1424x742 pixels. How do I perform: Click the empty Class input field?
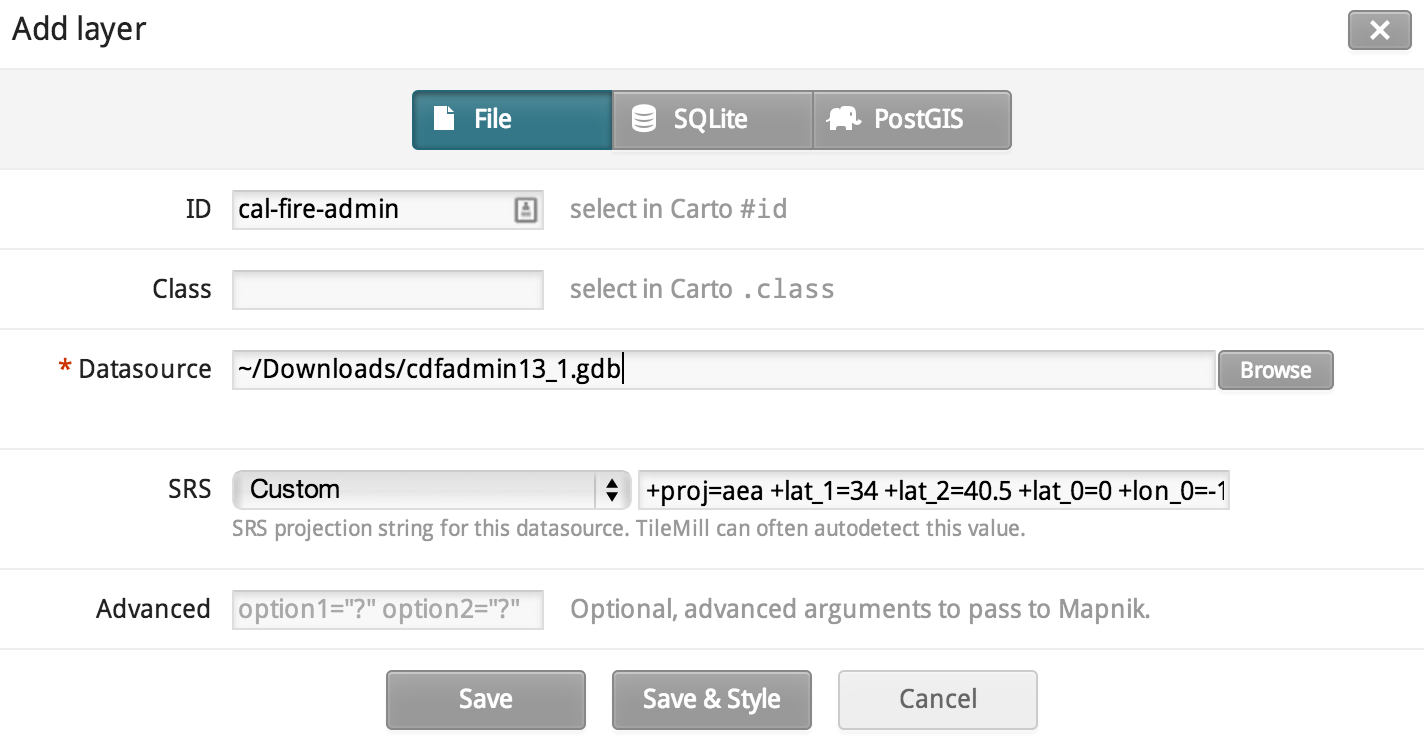[x=388, y=289]
